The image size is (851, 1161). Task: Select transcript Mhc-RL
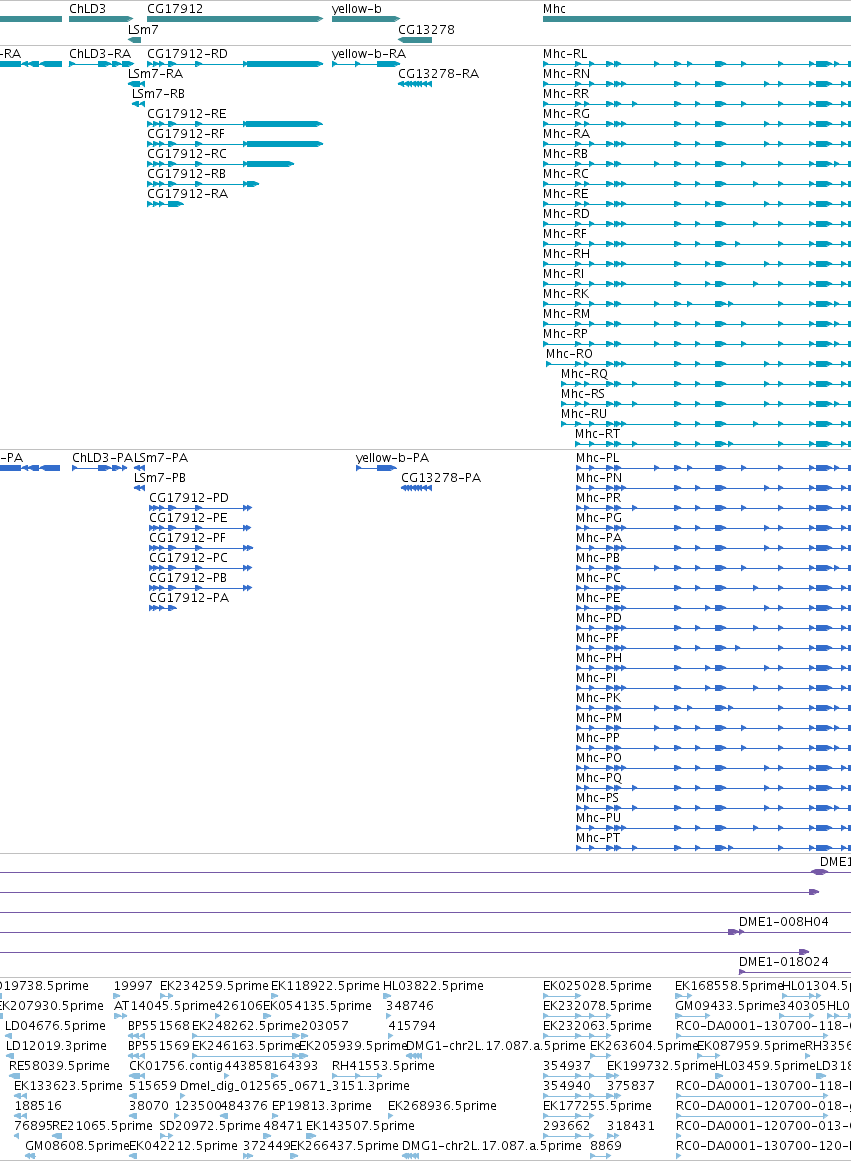565,54
